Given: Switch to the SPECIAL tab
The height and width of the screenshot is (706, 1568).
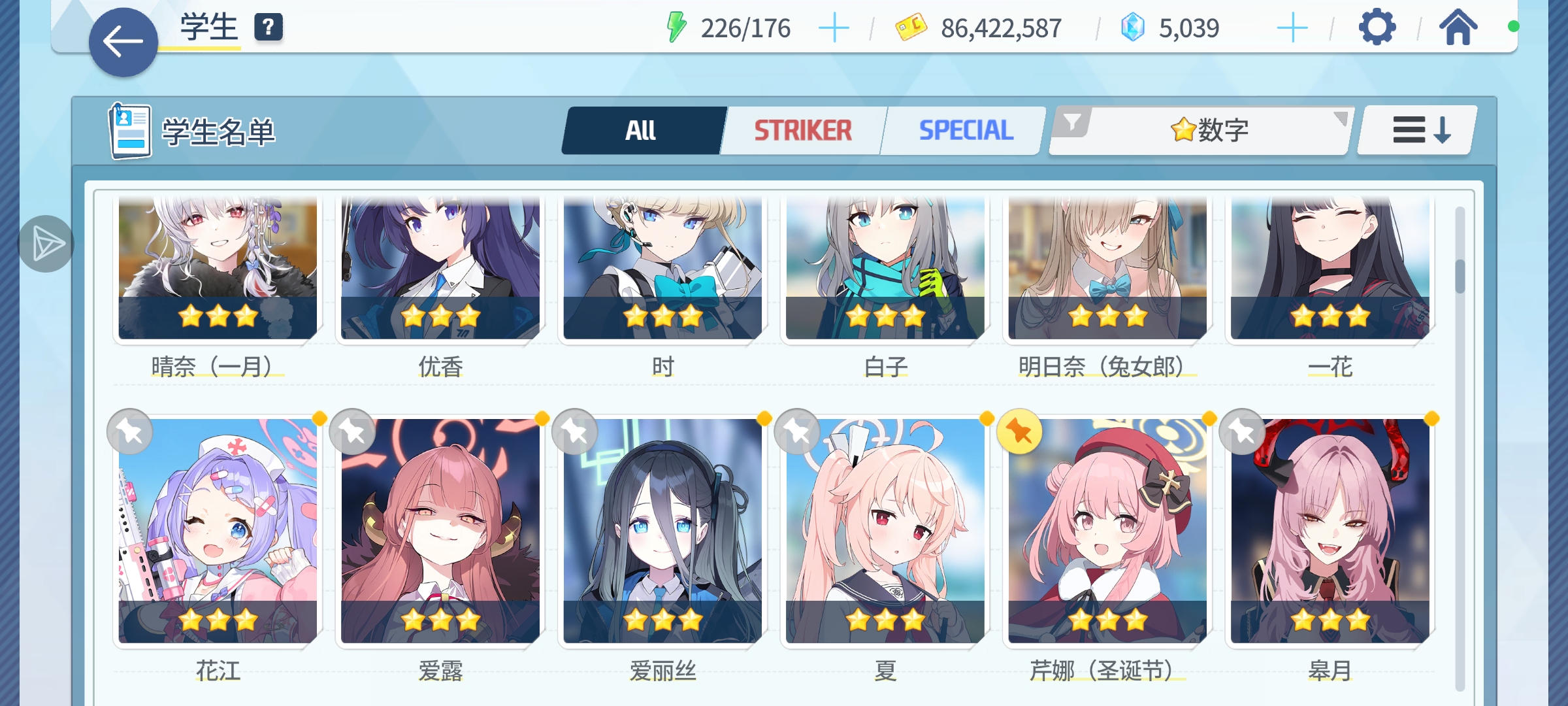Looking at the screenshot, I should point(966,130).
